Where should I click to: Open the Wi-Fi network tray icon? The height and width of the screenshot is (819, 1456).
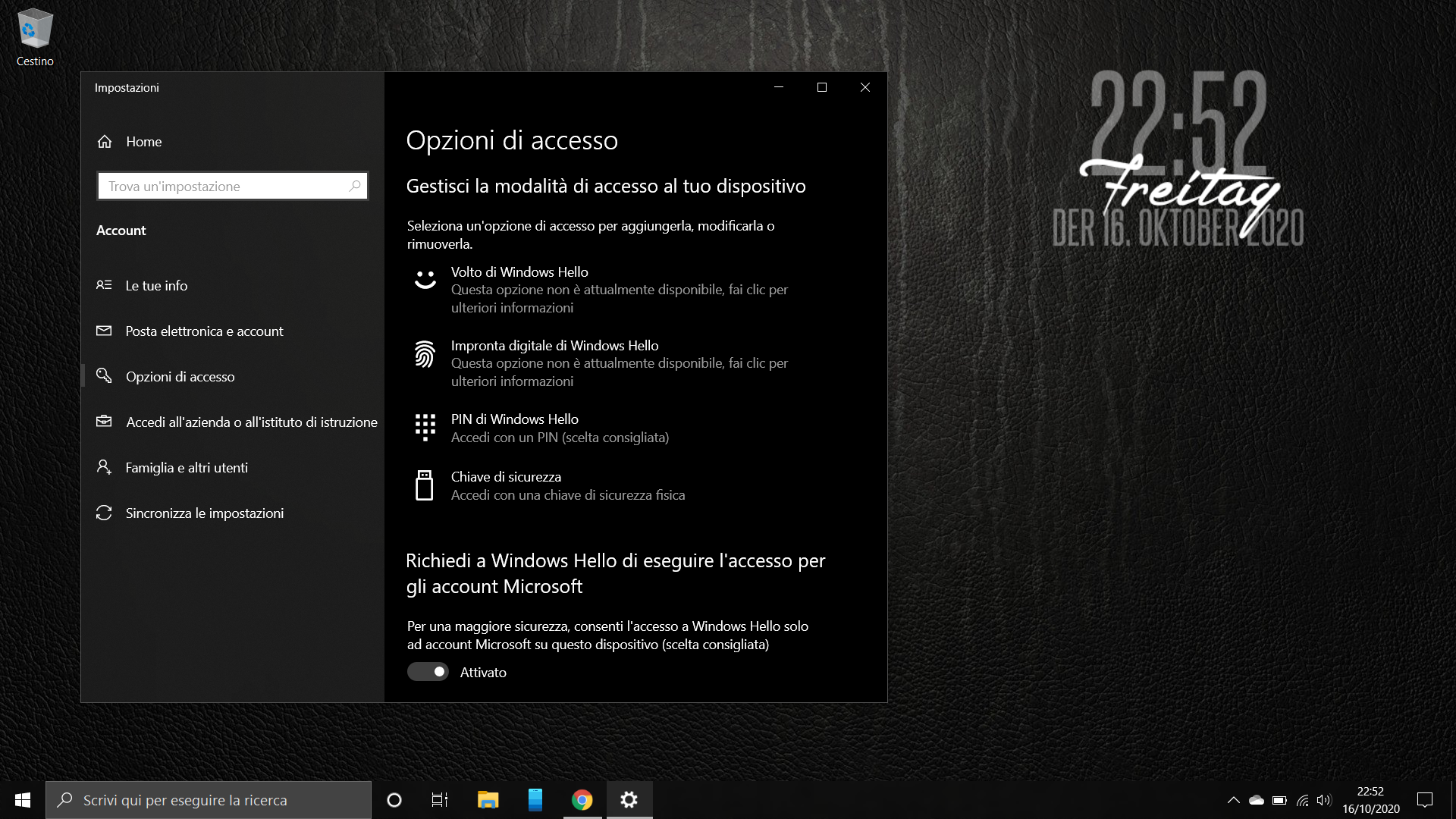pos(1303,800)
